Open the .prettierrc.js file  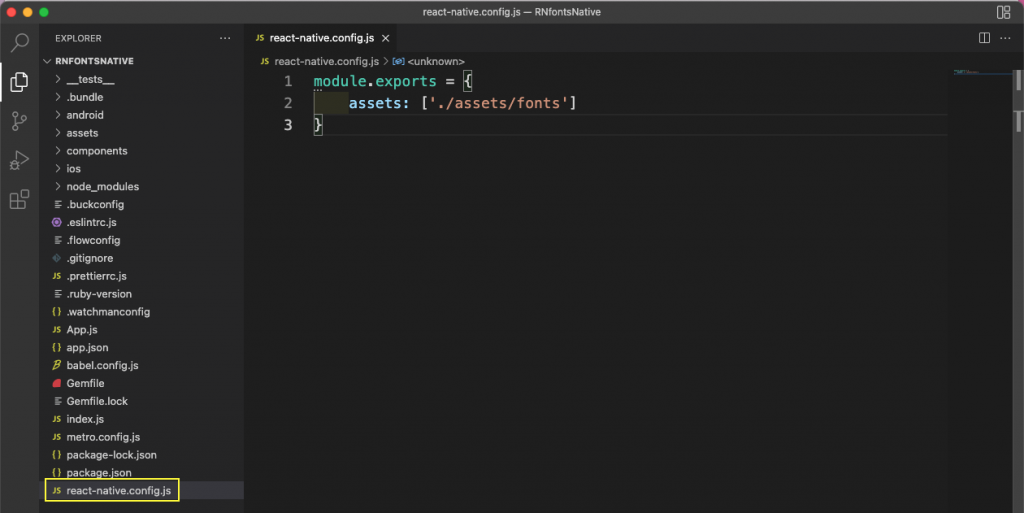[141, 276]
